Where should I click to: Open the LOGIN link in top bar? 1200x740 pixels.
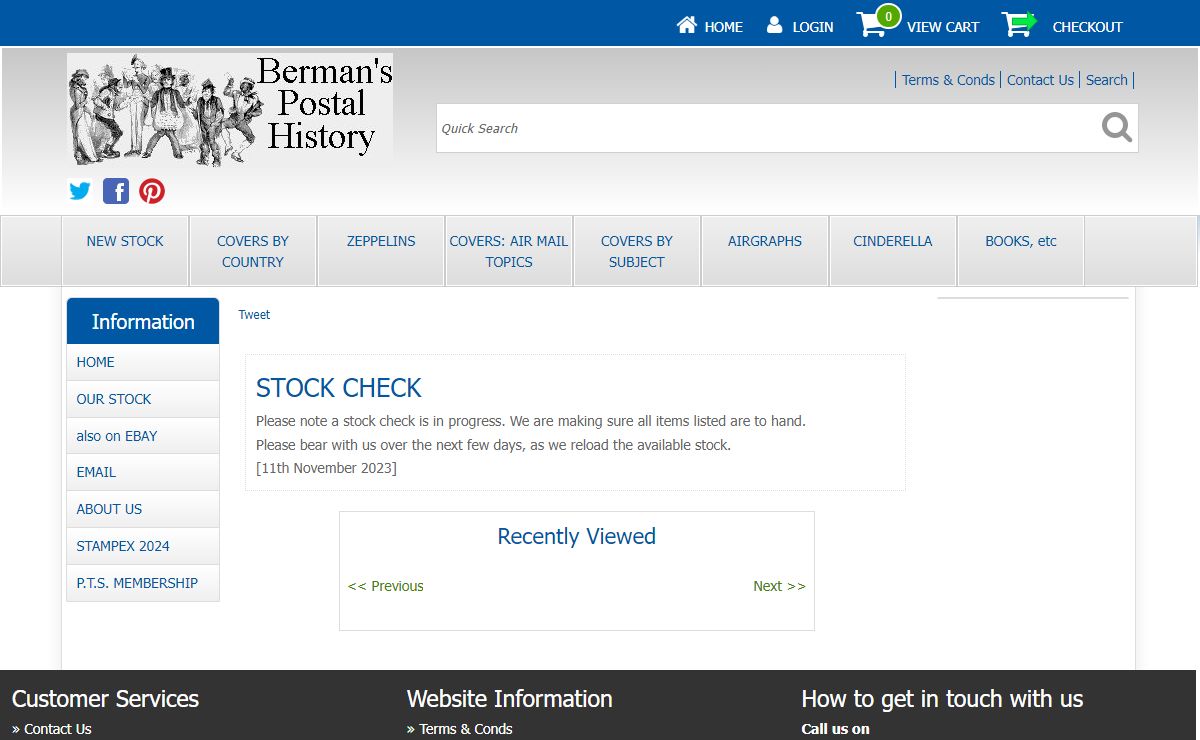pos(813,27)
